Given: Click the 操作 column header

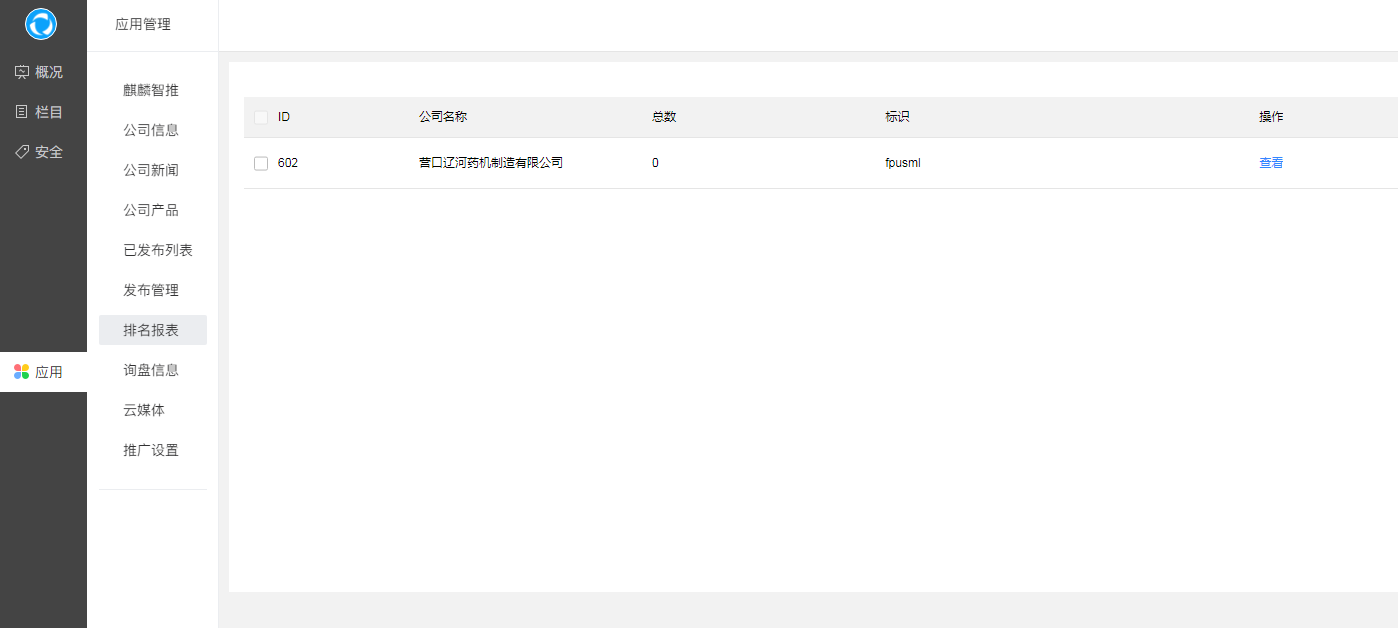Looking at the screenshot, I should pyautogui.click(x=1271, y=117).
